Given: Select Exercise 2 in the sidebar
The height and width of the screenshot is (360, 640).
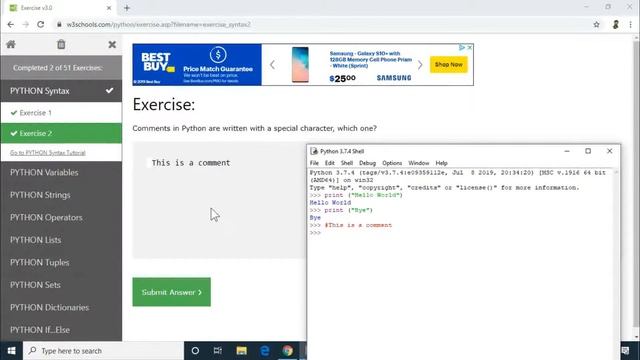Looking at the screenshot, I should pos(61,133).
